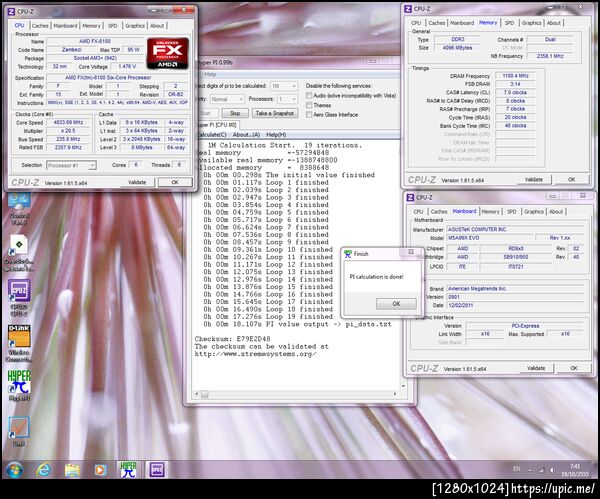The height and width of the screenshot is (499, 600).
Task: Toggle Aero Glass Interface checkbox
Action: (x=309, y=115)
